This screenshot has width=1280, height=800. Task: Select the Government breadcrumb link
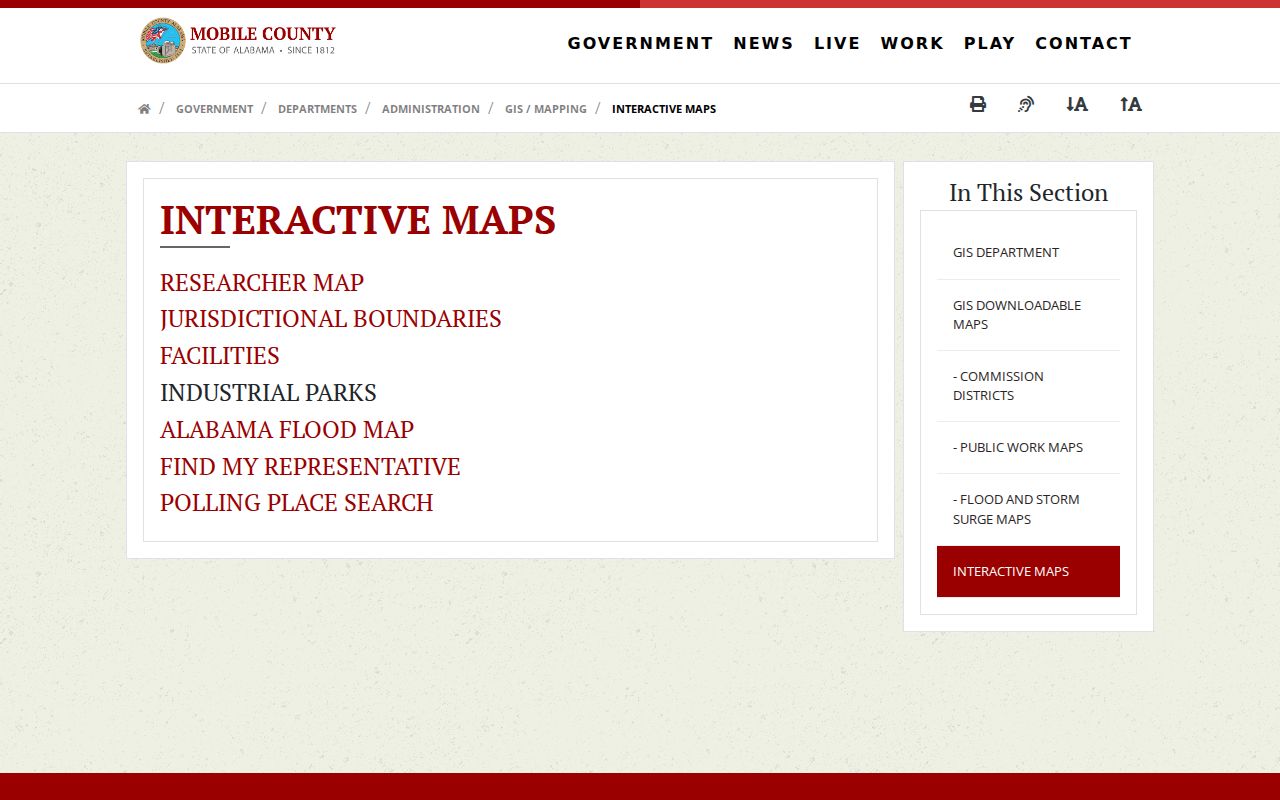214,109
